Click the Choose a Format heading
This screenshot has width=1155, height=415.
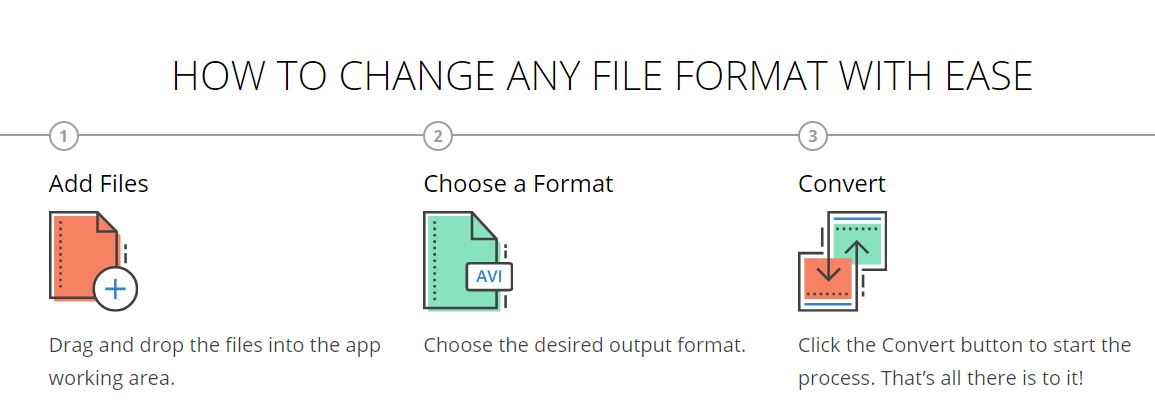pyautogui.click(x=519, y=184)
